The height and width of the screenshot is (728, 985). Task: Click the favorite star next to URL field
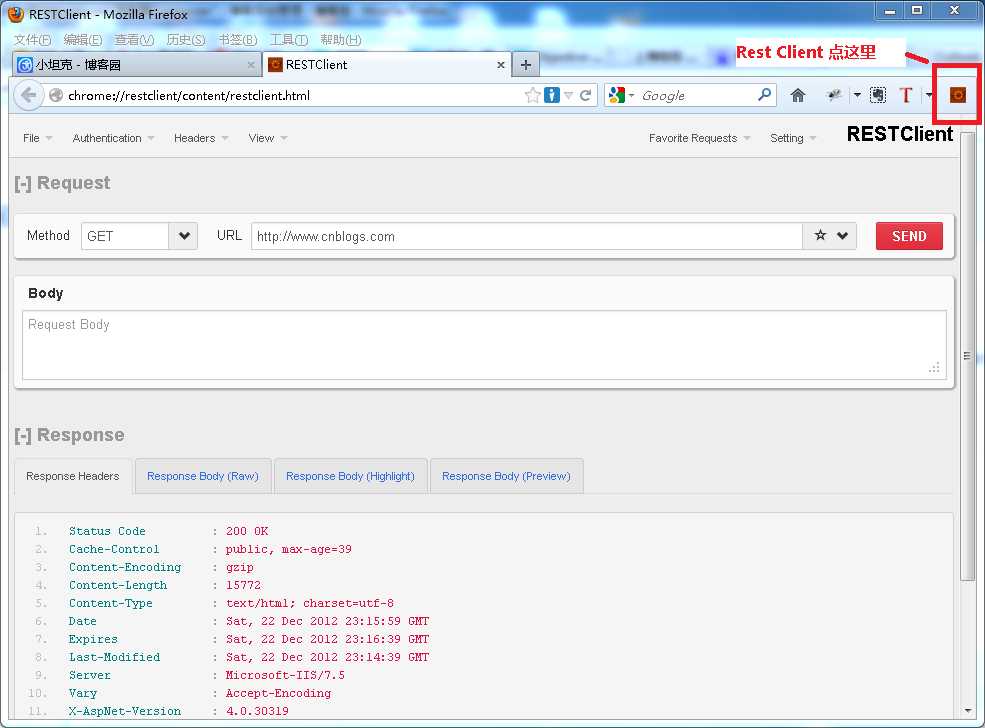coord(820,236)
